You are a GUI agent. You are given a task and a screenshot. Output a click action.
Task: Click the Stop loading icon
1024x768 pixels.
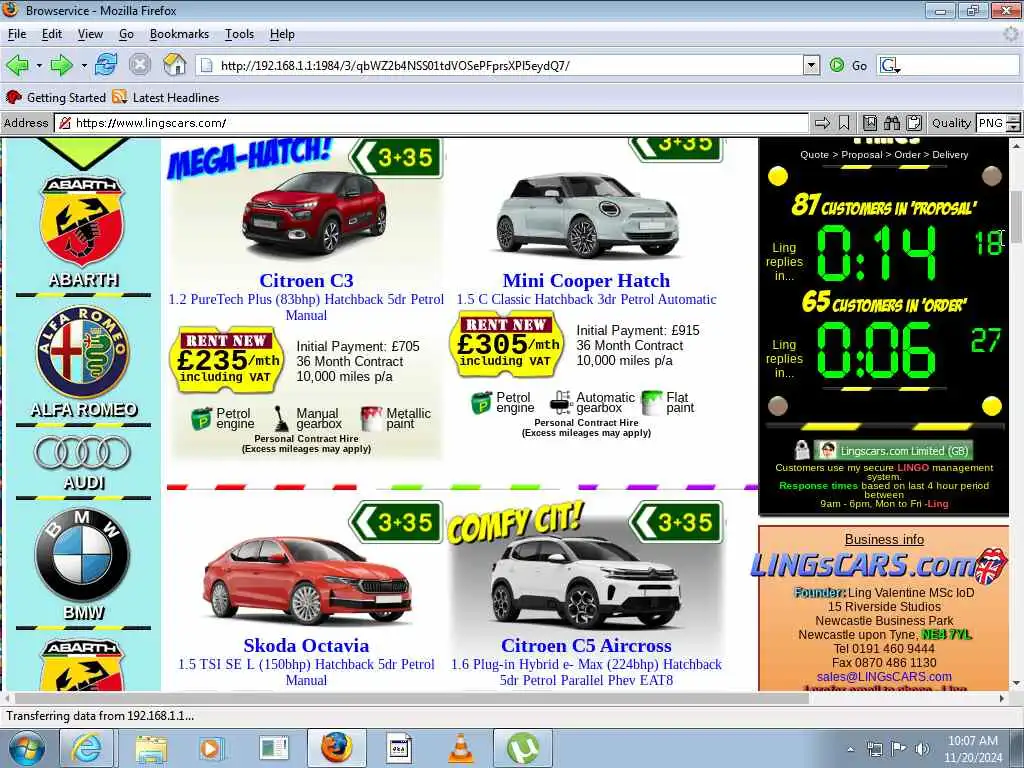click(x=140, y=65)
